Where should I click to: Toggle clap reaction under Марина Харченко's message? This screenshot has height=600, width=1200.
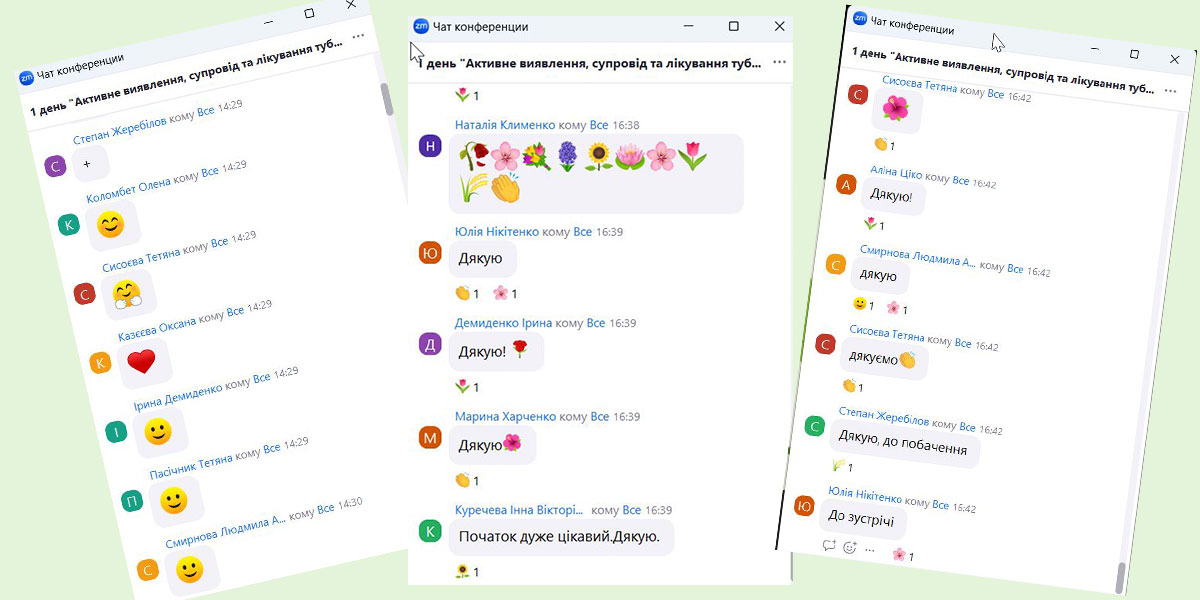pos(467,479)
